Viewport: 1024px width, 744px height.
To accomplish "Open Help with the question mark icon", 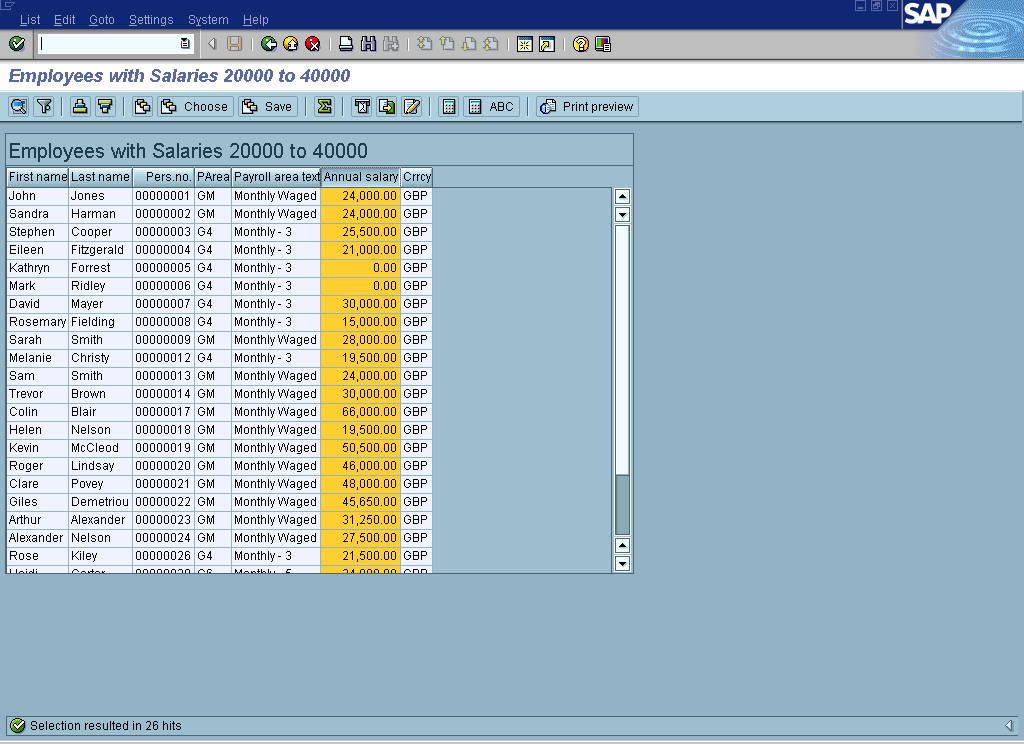I will coord(581,44).
